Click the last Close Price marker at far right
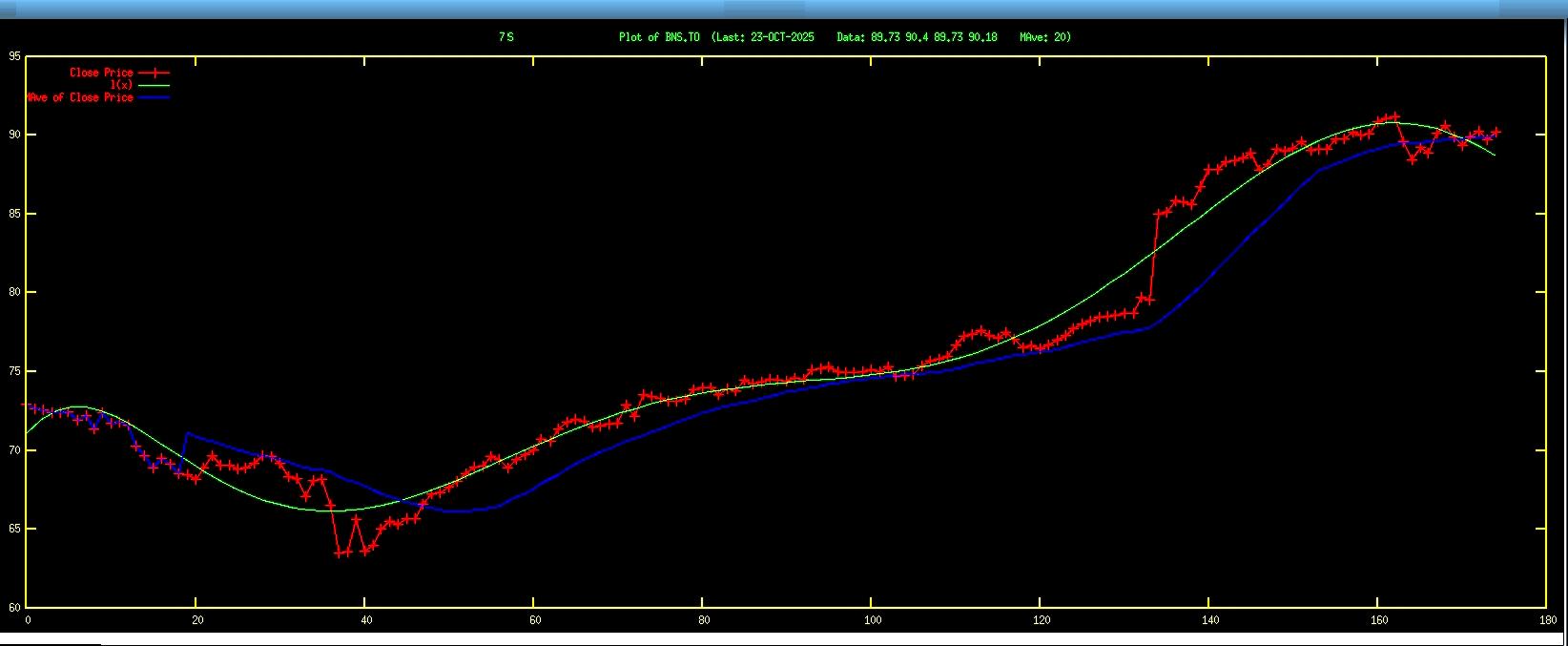Viewport: 1568px width, 646px height. pos(1495,133)
